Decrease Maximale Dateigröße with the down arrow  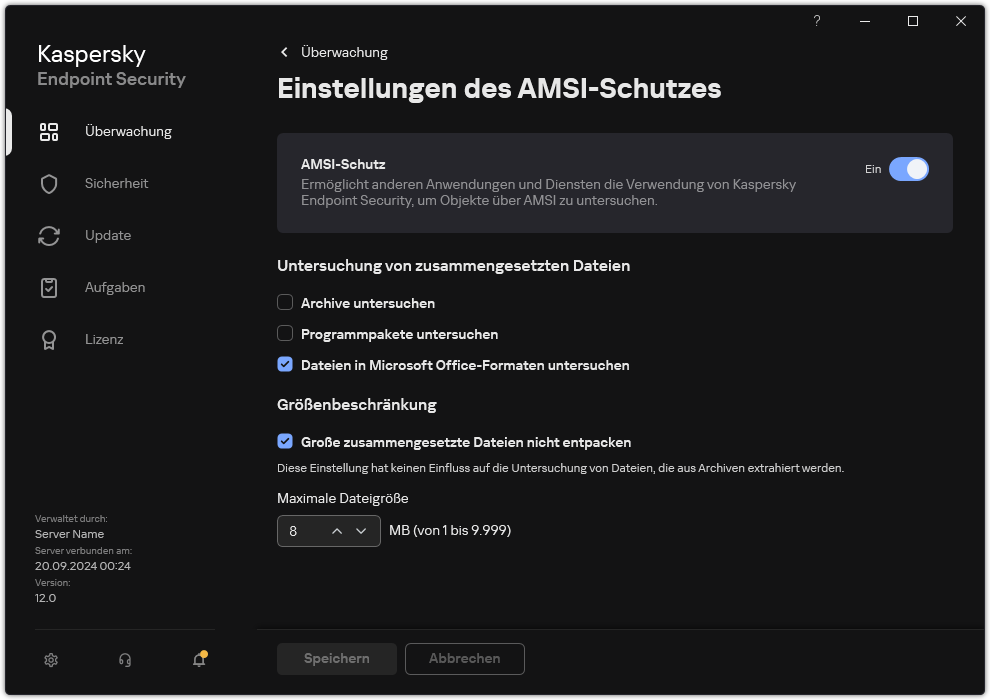click(x=363, y=531)
